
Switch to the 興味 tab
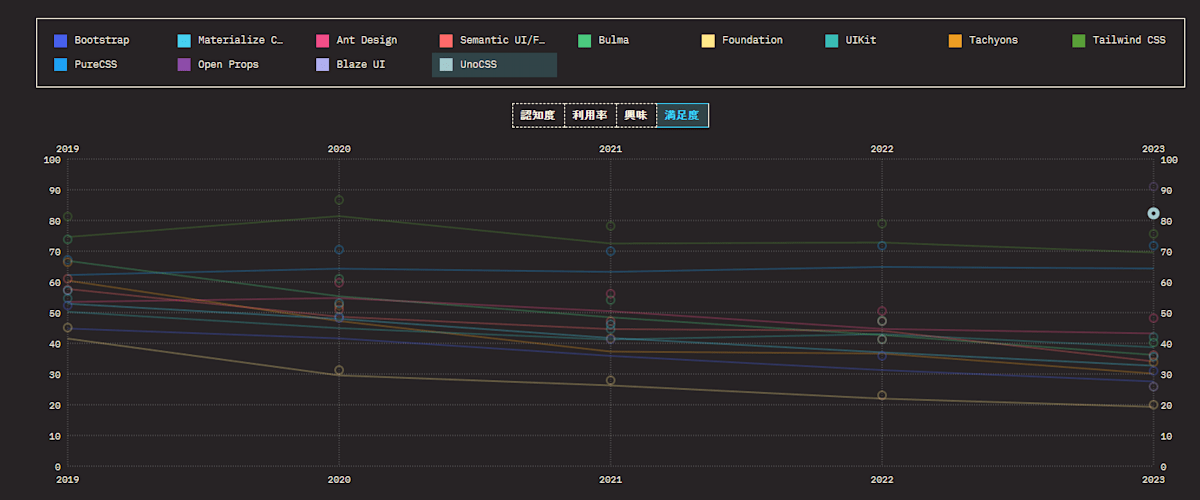coord(636,115)
